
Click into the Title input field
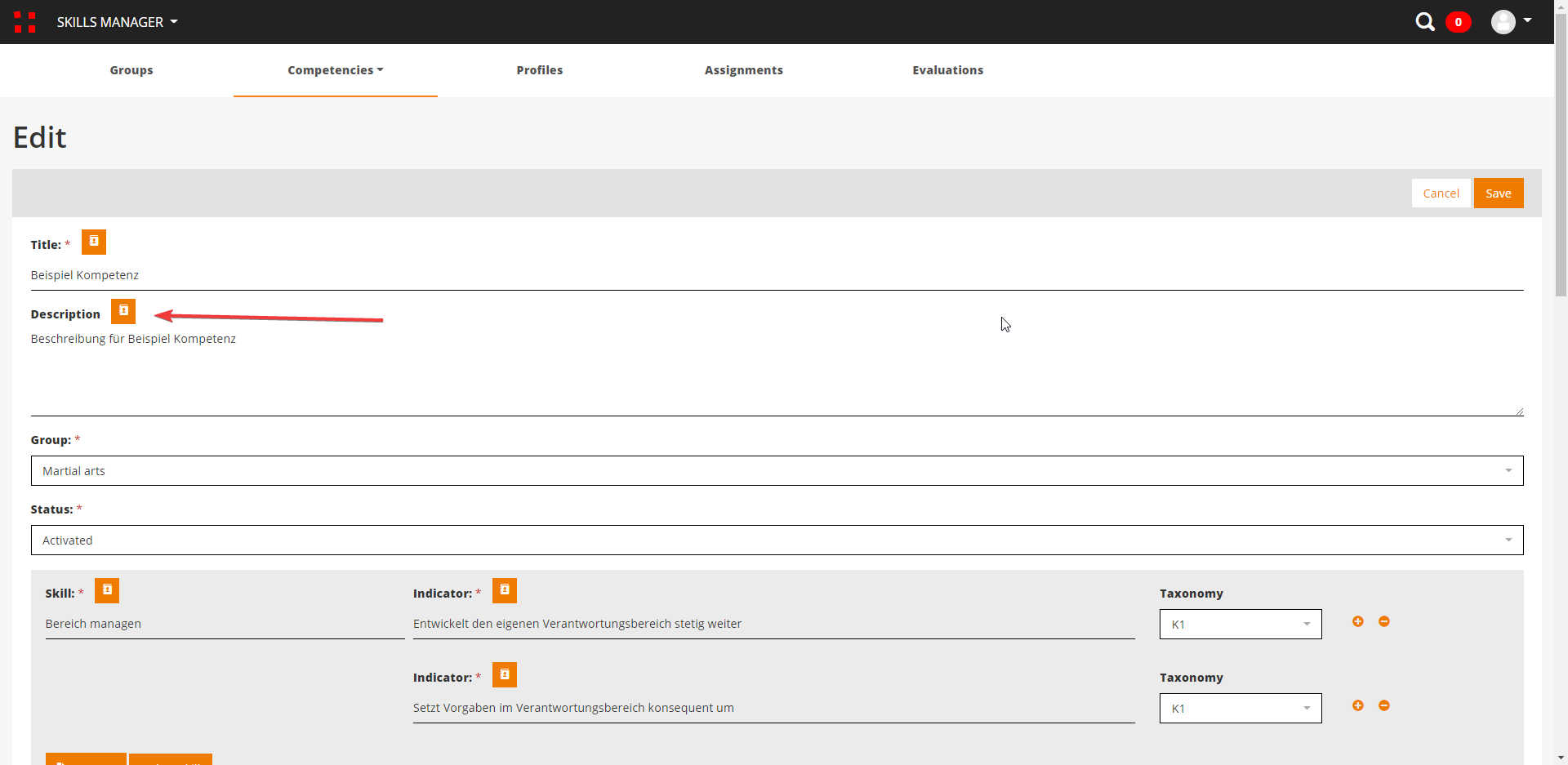tap(777, 276)
